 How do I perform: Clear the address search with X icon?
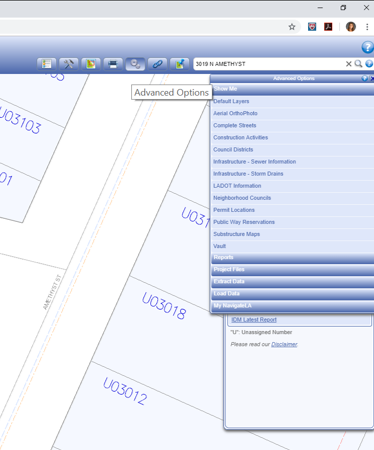coord(348,64)
